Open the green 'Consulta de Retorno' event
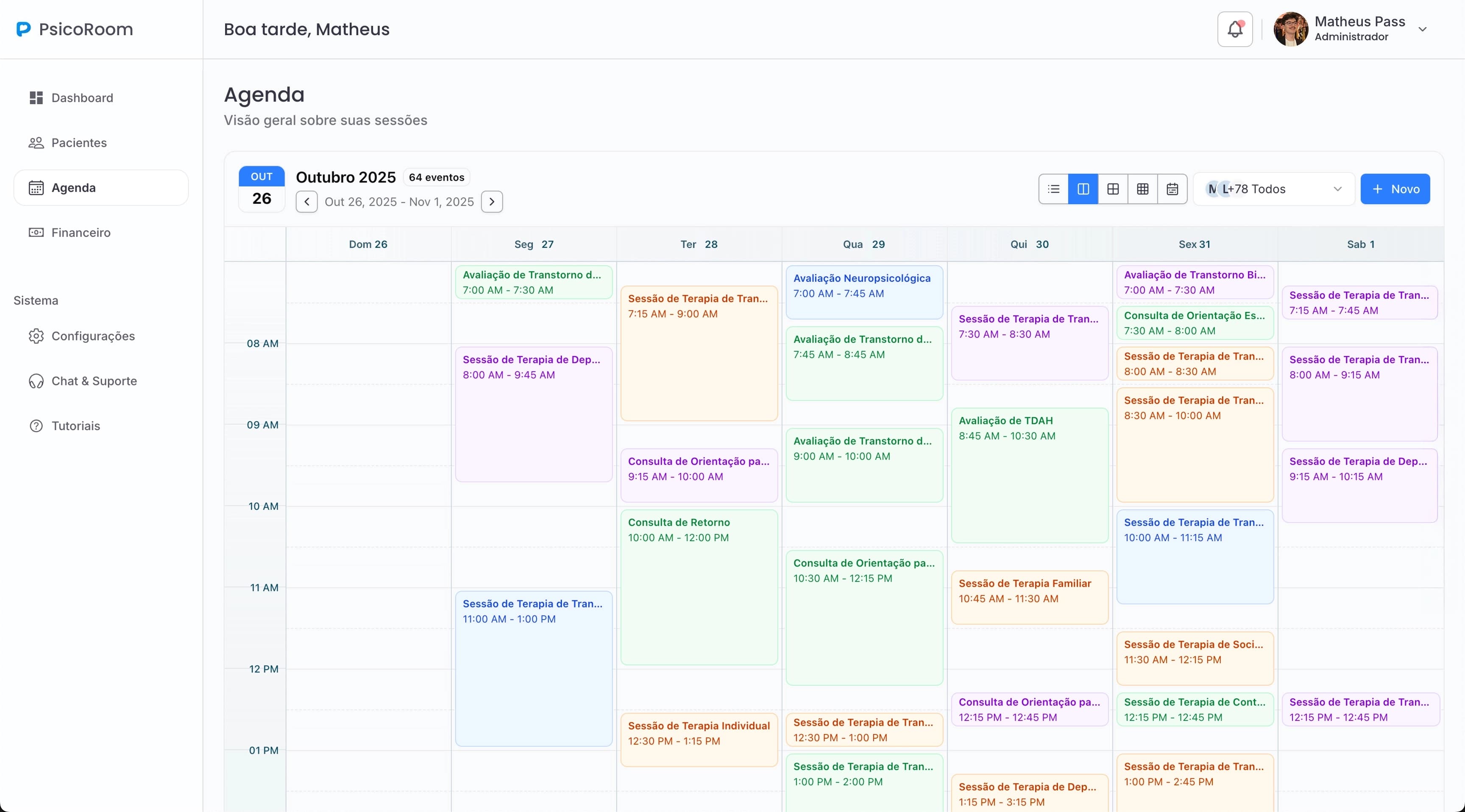Image resolution: width=1465 pixels, height=812 pixels. [699, 586]
